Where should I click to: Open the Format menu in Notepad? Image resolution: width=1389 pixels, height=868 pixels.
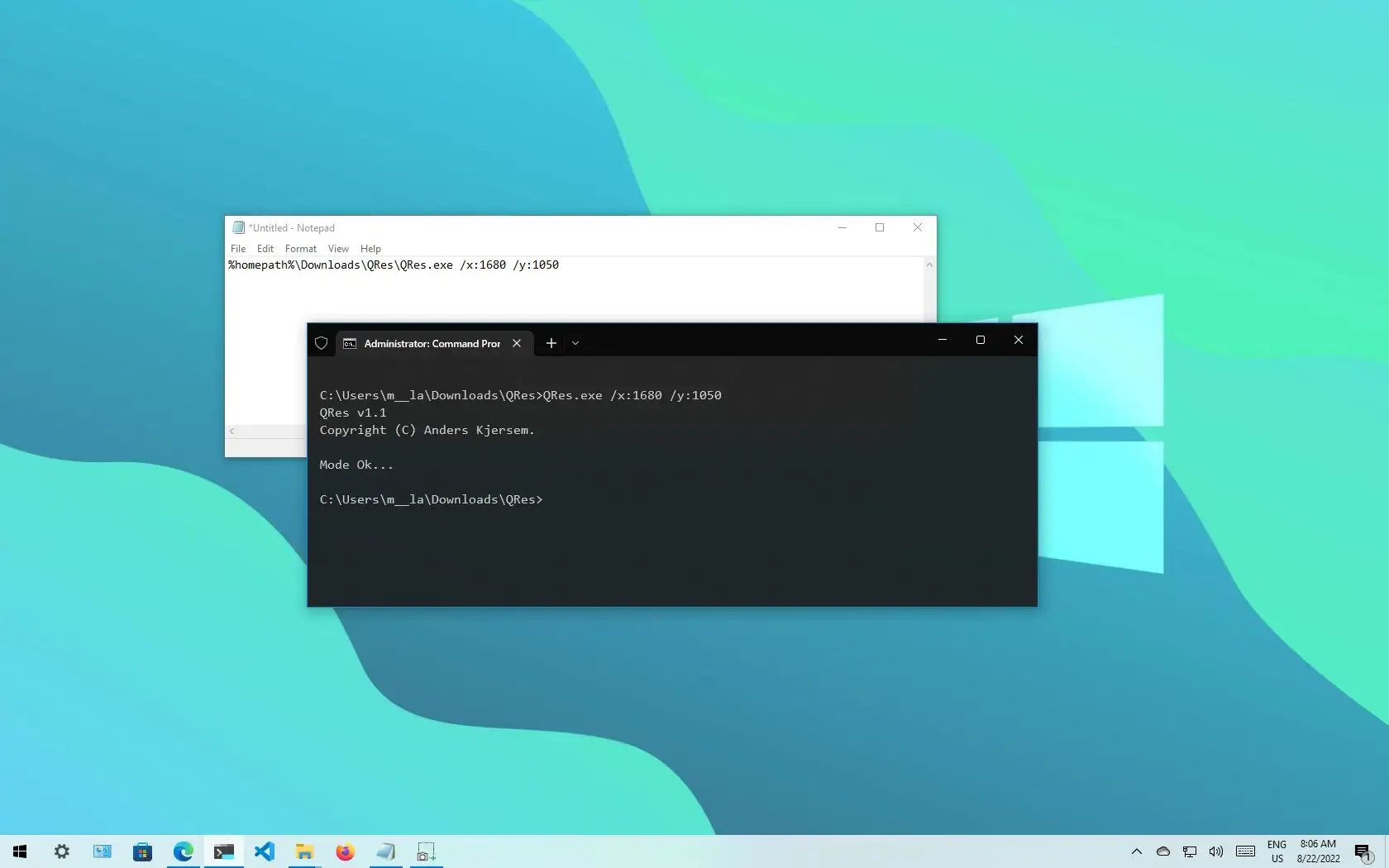tap(301, 249)
